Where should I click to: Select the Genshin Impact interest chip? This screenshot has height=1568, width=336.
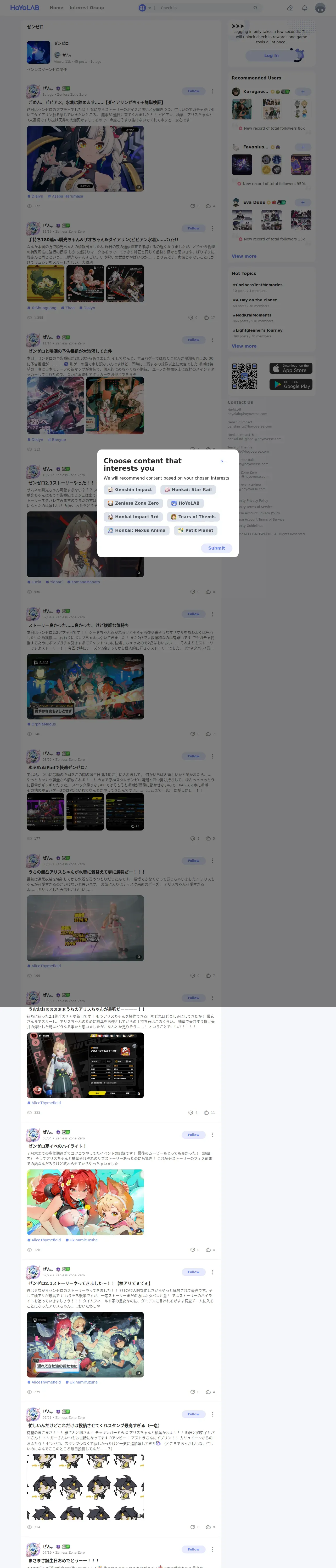click(x=130, y=489)
